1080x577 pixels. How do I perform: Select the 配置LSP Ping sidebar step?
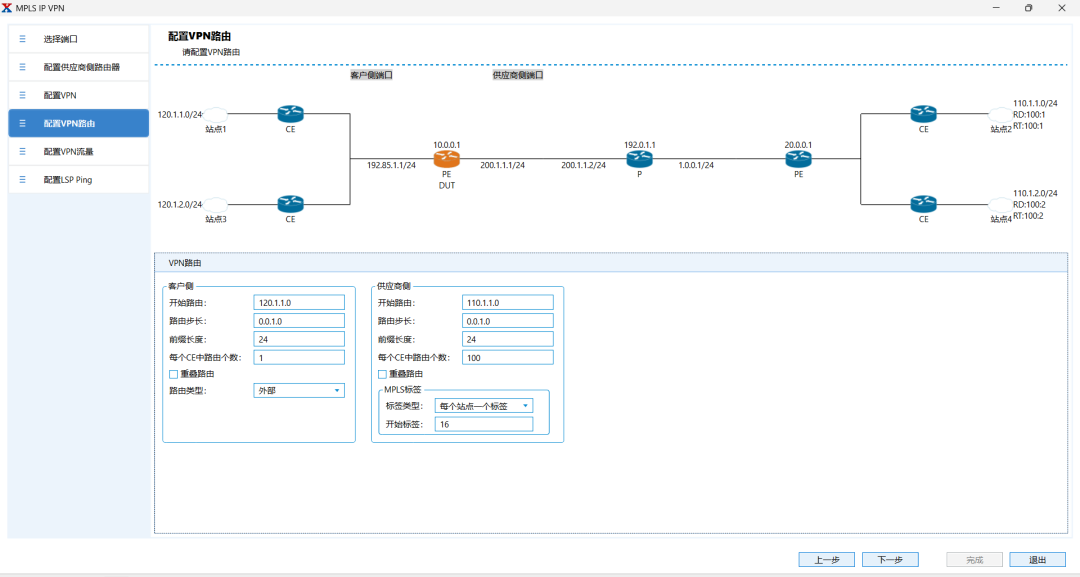pos(78,180)
